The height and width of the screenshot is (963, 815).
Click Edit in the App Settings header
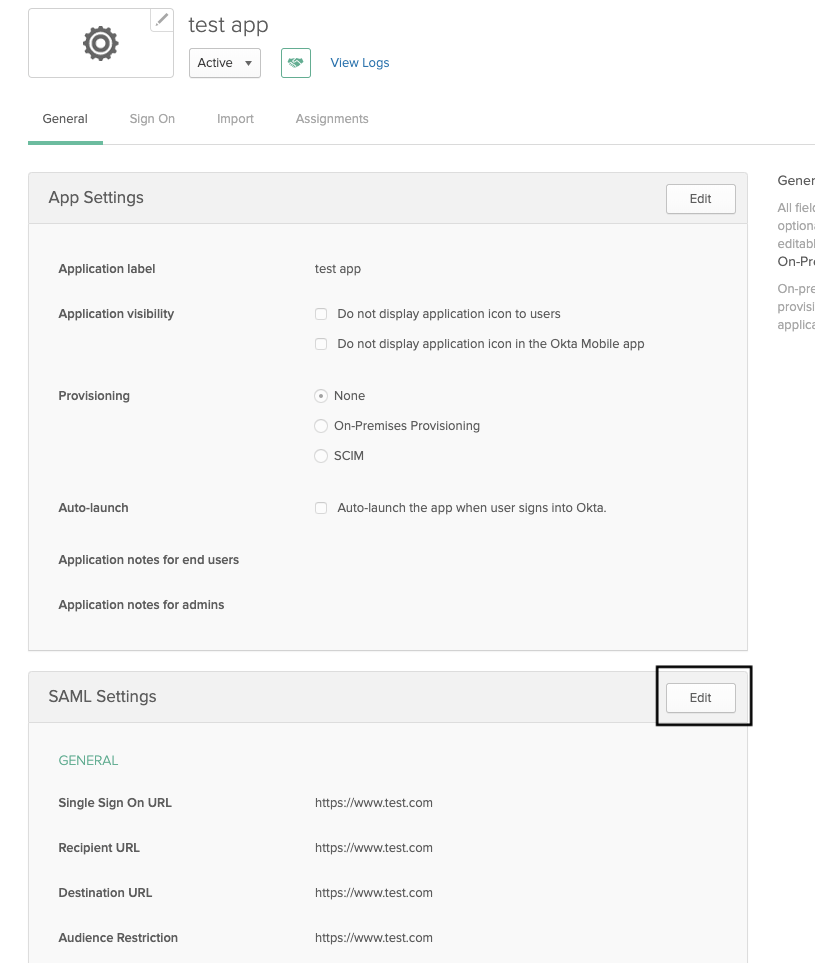(700, 199)
